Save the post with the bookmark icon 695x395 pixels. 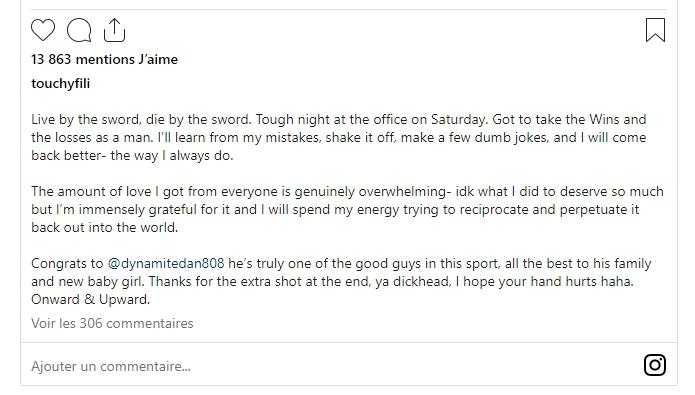coord(656,30)
